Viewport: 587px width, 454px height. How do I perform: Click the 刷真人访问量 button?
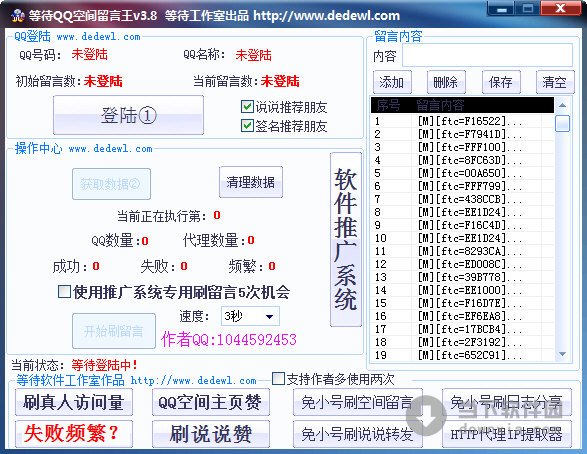[x=74, y=402]
